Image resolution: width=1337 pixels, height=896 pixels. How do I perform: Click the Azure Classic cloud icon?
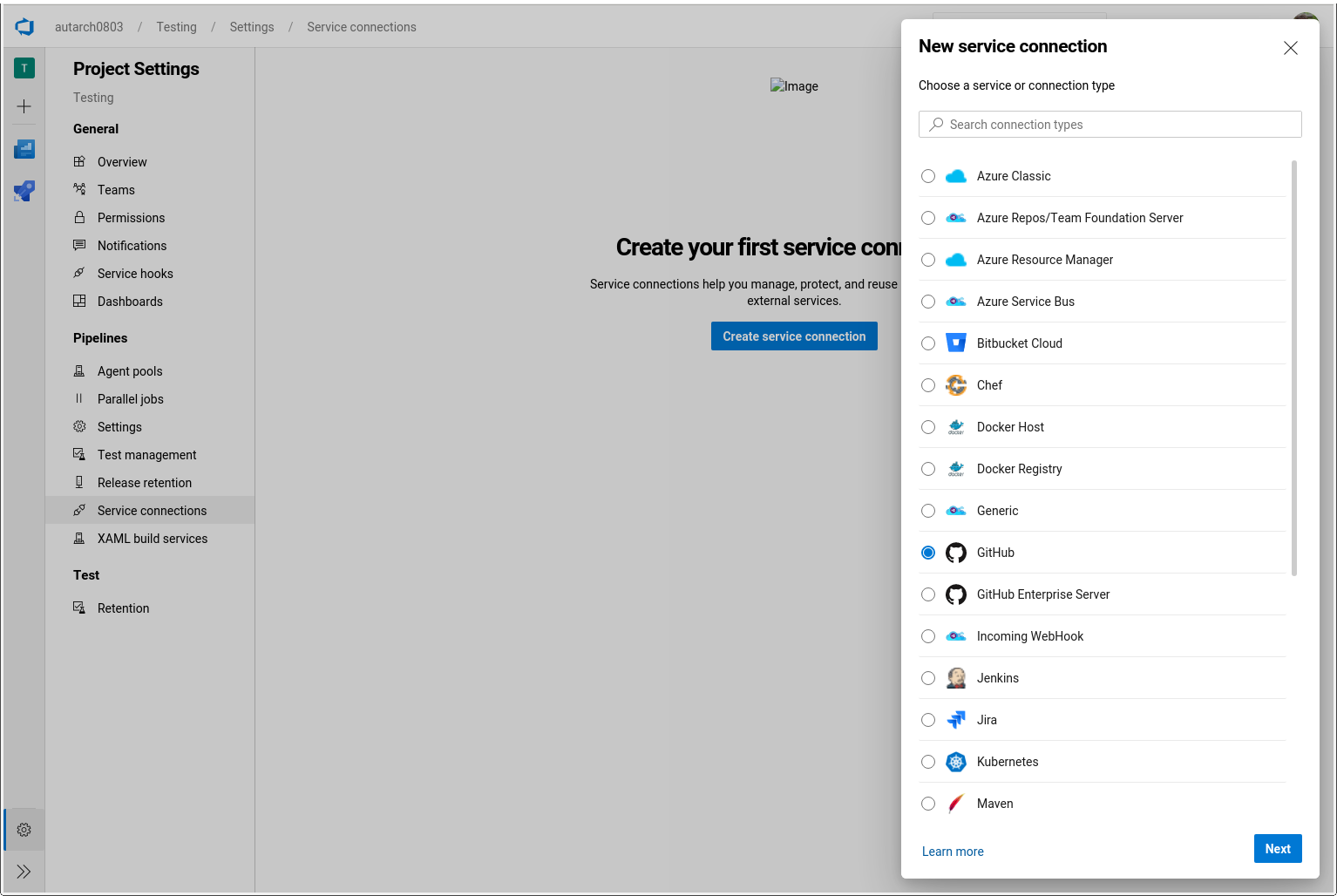(x=956, y=176)
